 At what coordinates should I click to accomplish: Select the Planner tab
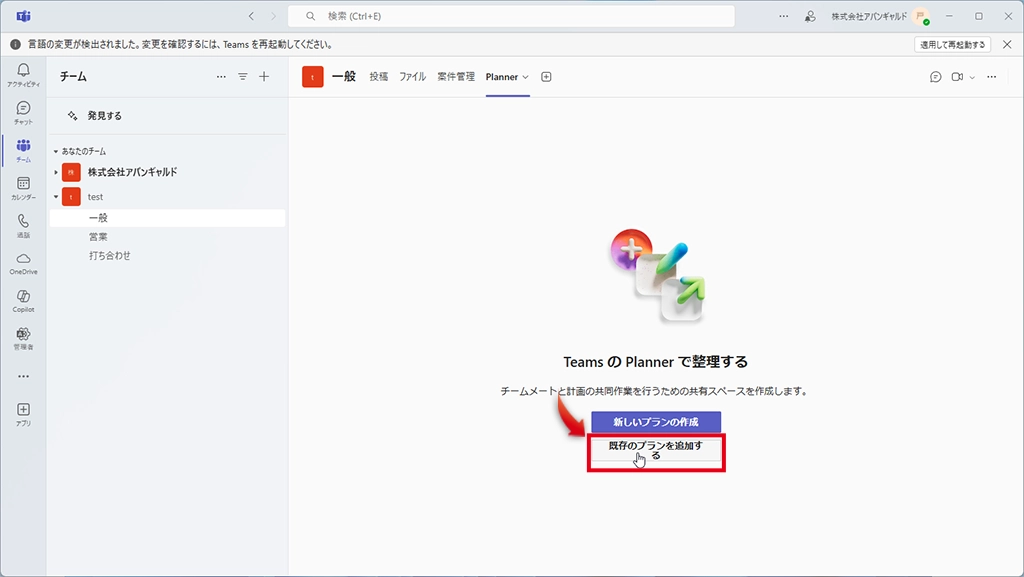502,77
